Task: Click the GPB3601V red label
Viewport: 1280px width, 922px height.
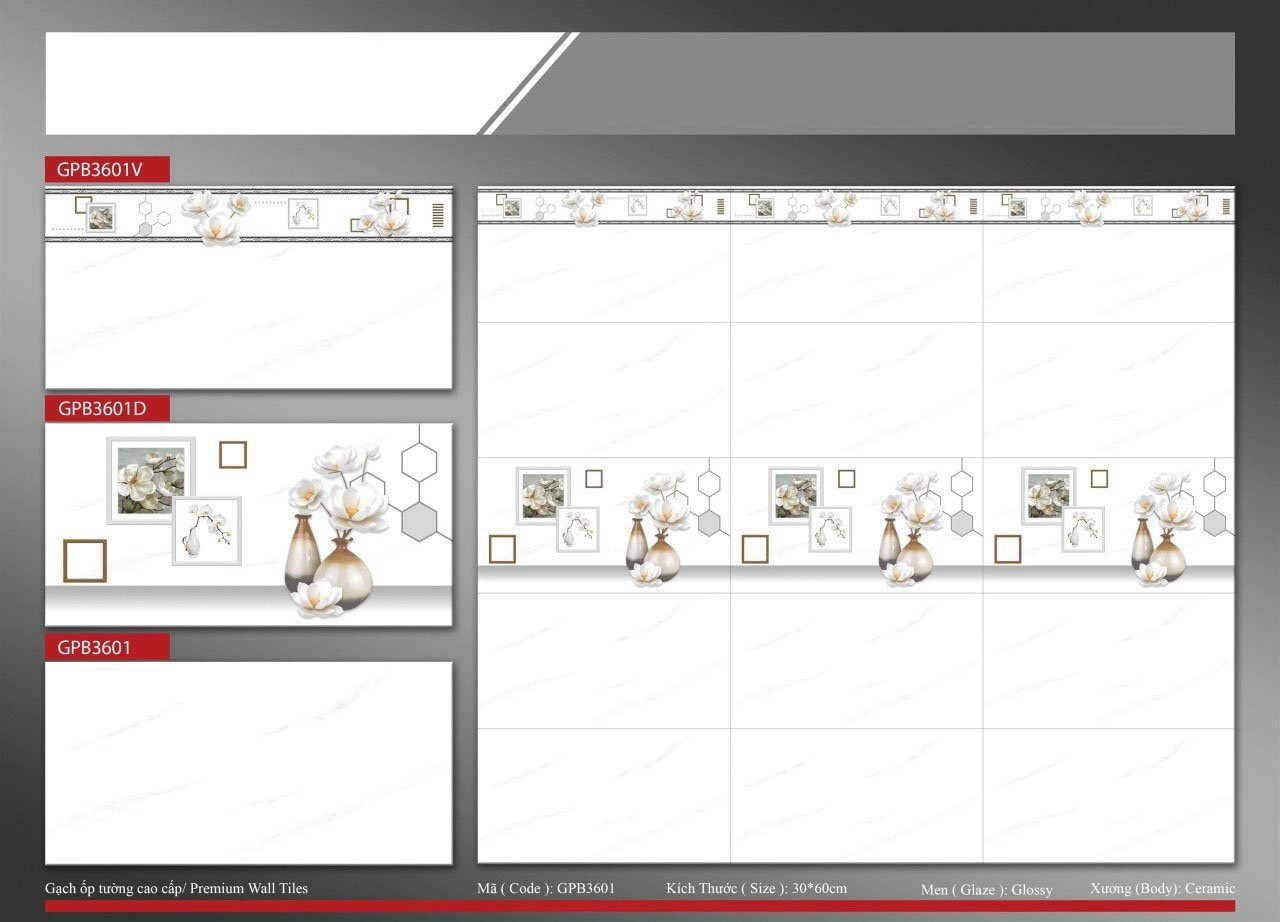Action: tap(107, 169)
